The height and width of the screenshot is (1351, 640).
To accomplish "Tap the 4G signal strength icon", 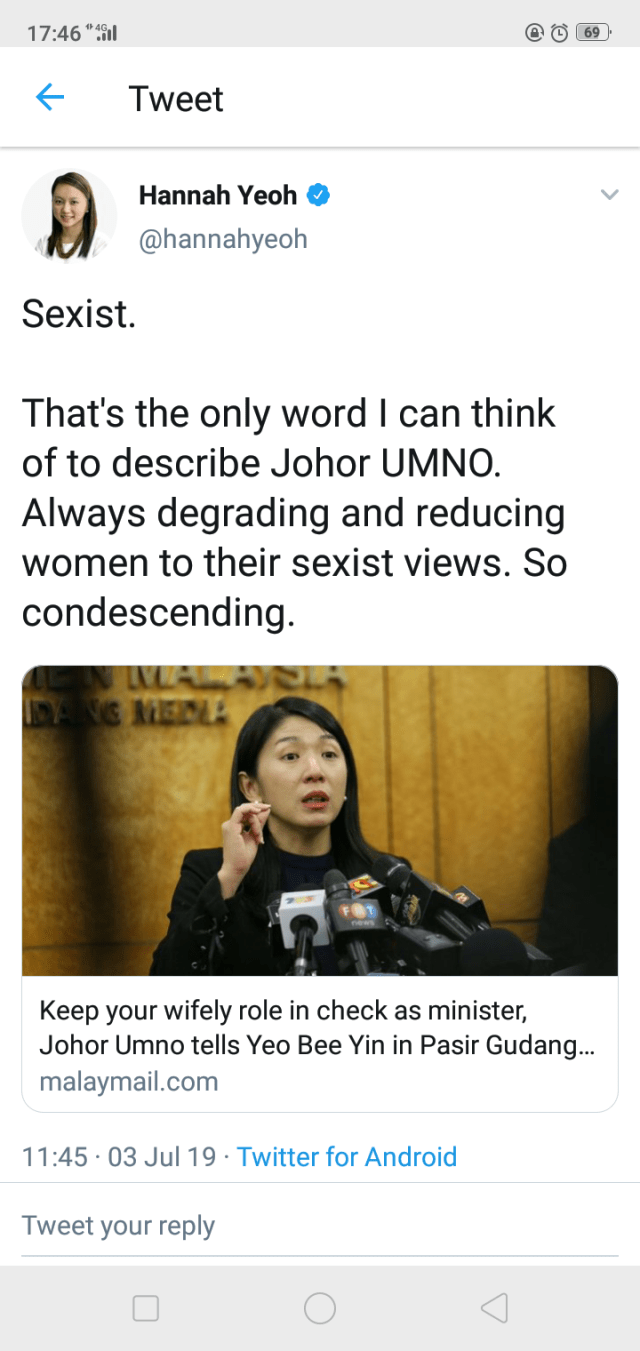I will (104, 32).
